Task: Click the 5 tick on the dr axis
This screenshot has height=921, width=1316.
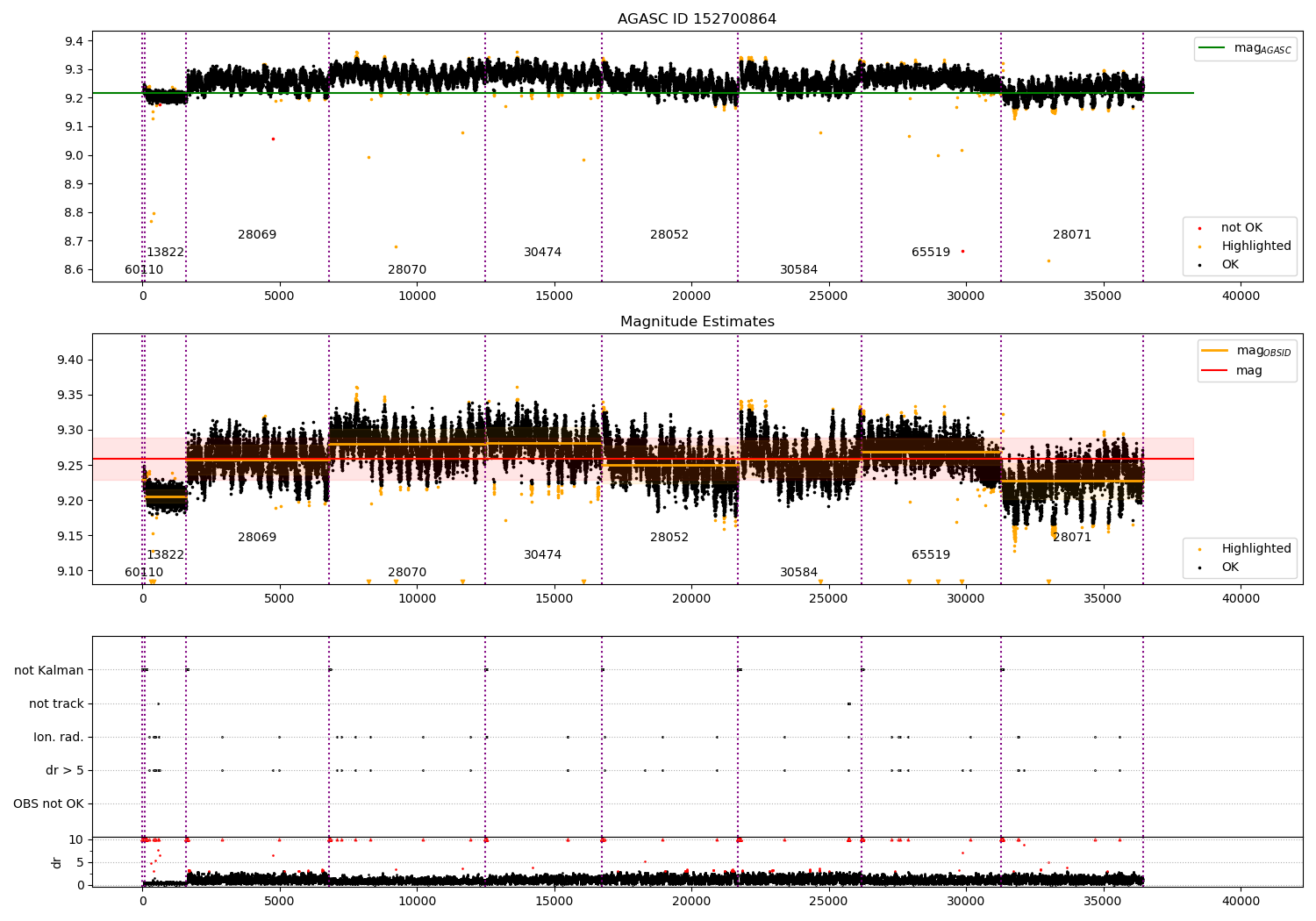Action: pos(80,863)
